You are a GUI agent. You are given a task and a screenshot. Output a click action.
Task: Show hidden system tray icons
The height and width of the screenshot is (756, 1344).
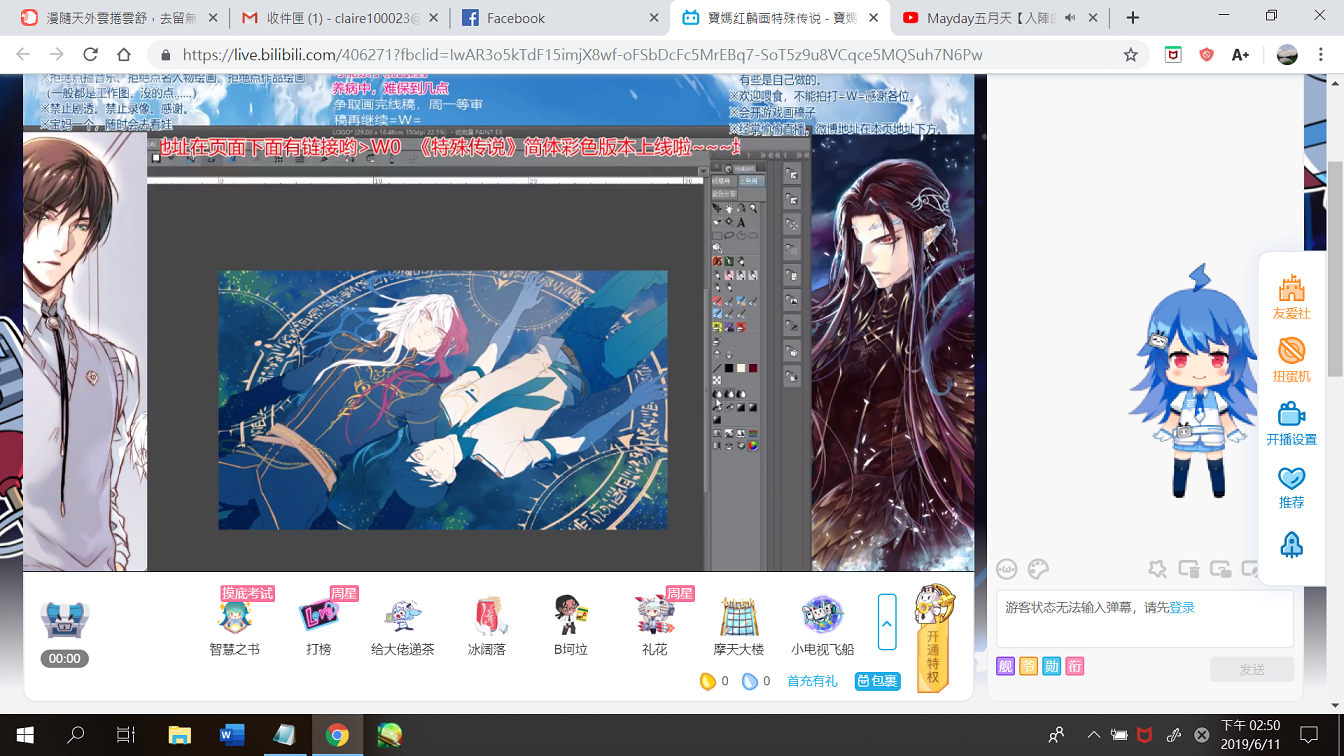(1094, 735)
